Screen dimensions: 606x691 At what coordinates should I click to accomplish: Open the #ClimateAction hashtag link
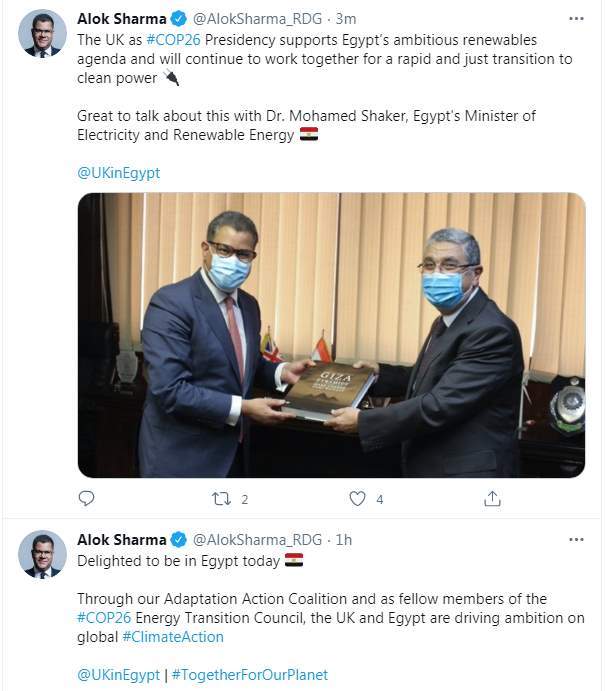(x=173, y=637)
